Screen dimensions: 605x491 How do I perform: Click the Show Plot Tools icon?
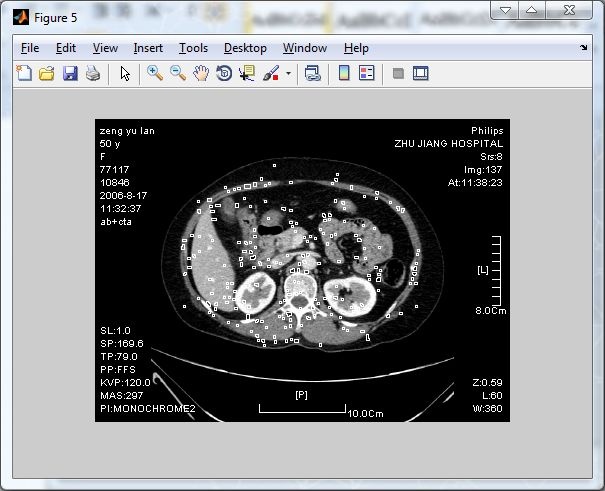pos(421,73)
